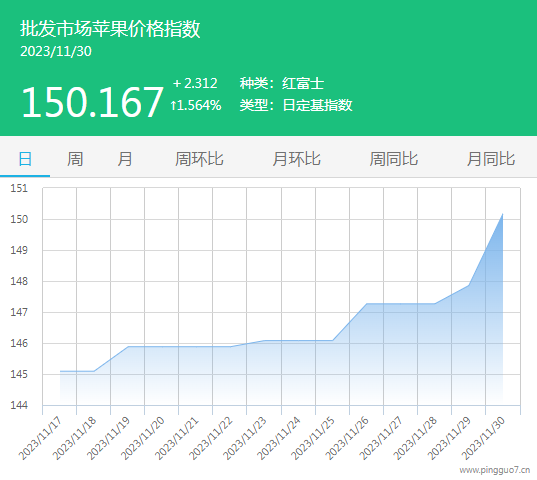Select the 周同比 tab
The height and width of the screenshot is (480, 537).
click(394, 159)
